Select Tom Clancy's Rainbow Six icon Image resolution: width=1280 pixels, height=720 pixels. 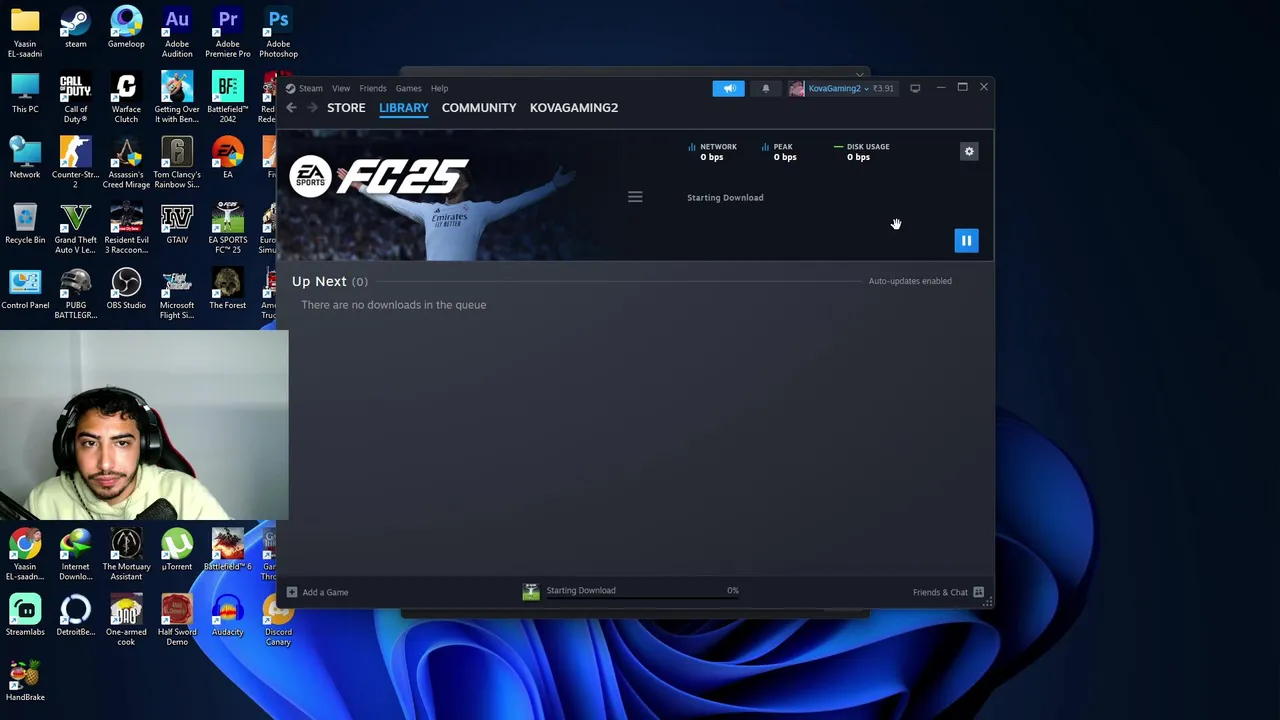click(x=177, y=163)
